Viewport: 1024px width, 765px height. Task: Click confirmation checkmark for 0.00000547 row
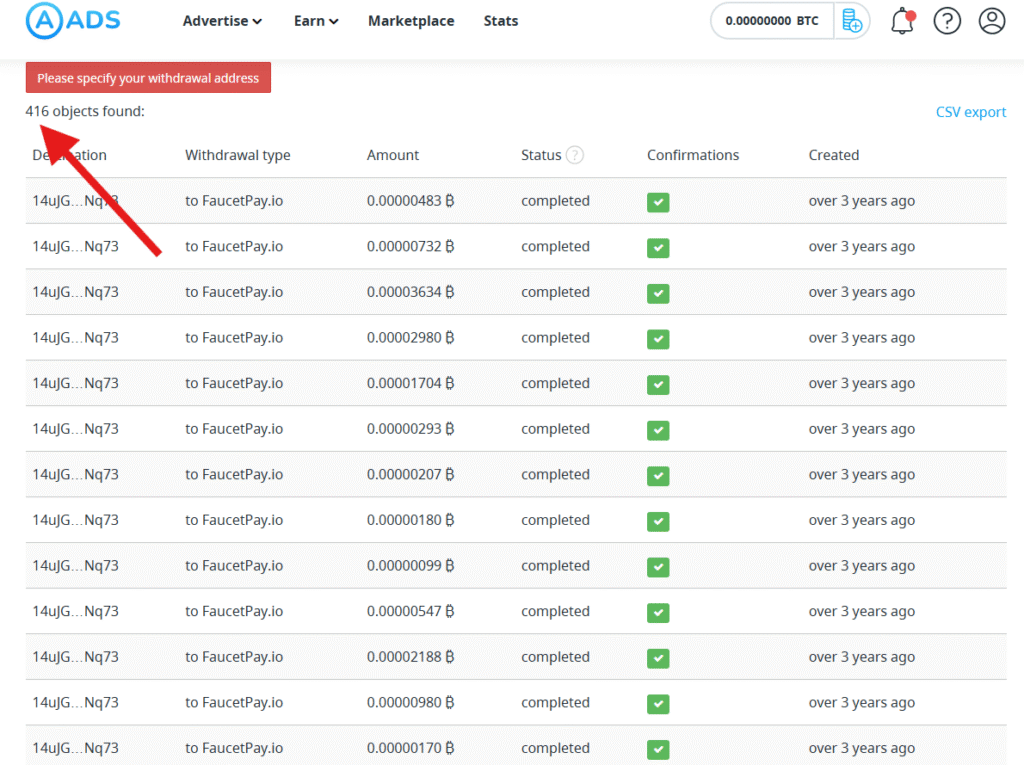(658, 613)
